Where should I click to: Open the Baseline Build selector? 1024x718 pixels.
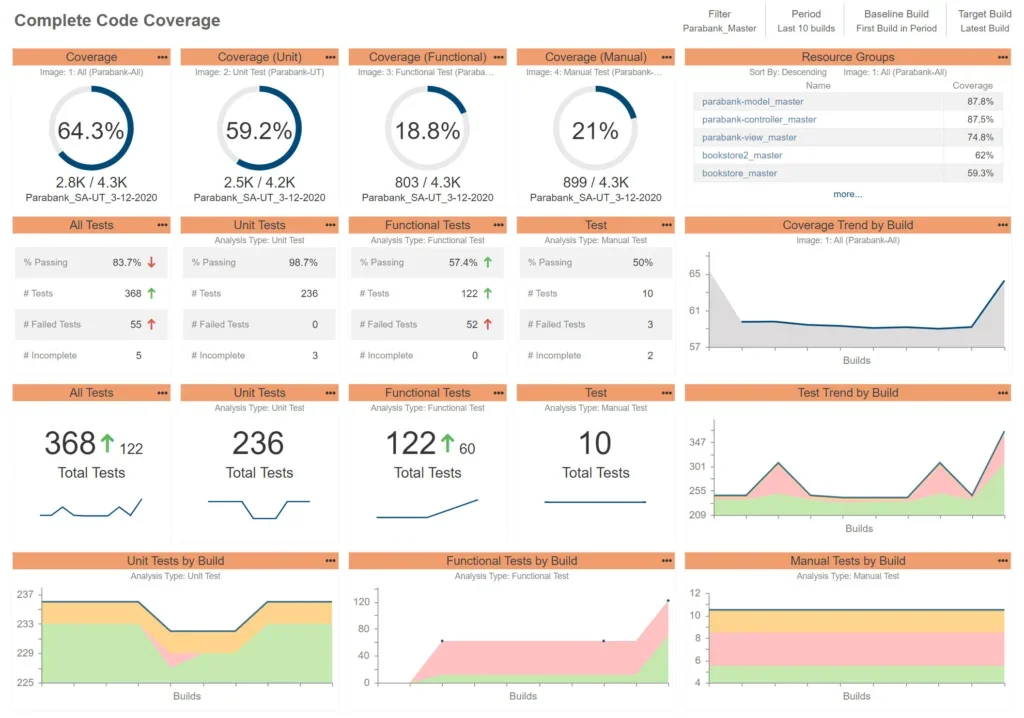896,21
